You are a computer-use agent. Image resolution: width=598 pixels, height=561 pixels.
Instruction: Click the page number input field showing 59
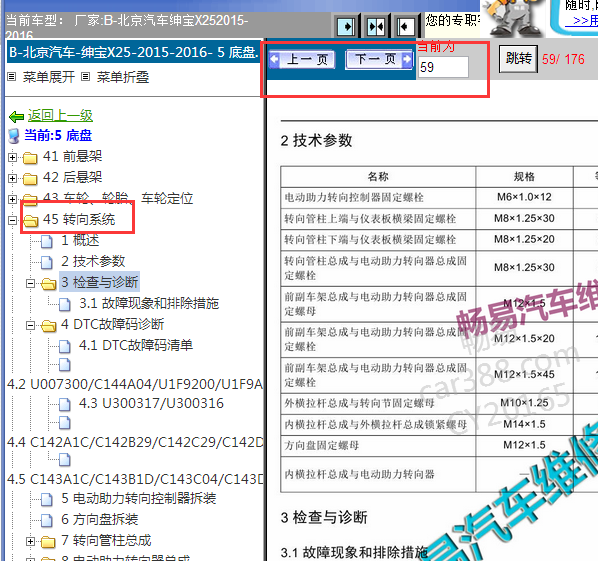click(443, 67)
